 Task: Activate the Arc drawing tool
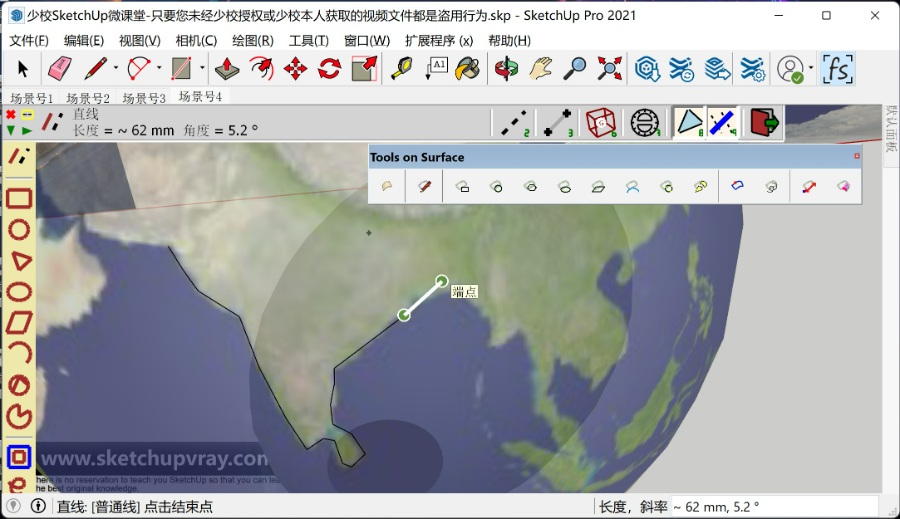(139, 69)
